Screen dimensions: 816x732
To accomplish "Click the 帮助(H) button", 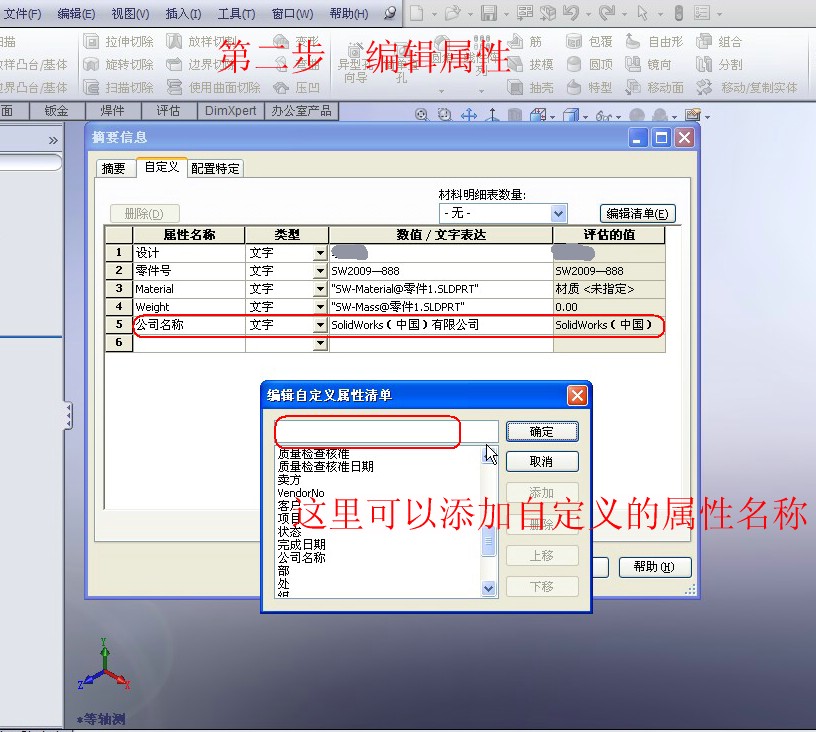I will [x=655, y=567].
